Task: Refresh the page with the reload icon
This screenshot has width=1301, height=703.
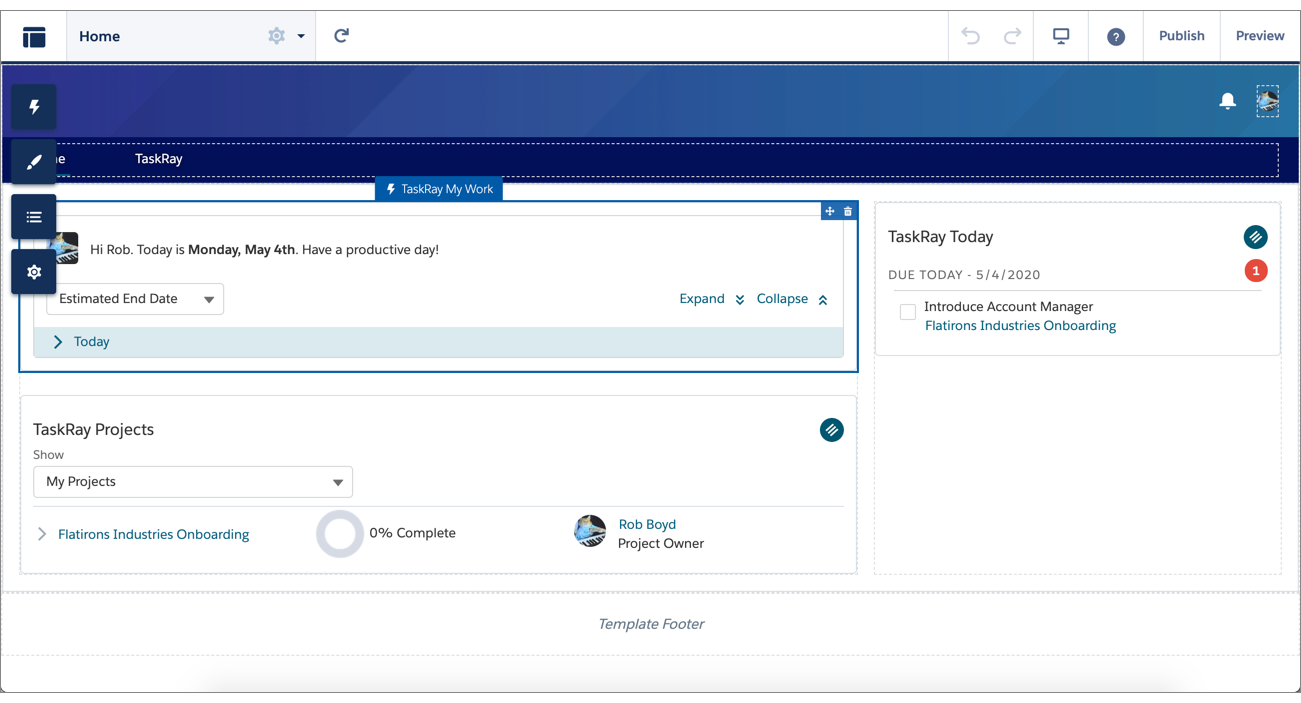Action: [341, 36]
